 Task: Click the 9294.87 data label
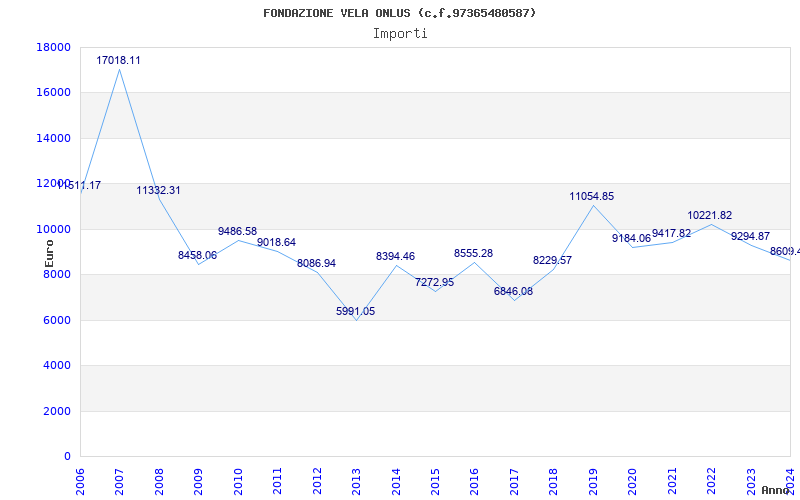click(751, 236)
